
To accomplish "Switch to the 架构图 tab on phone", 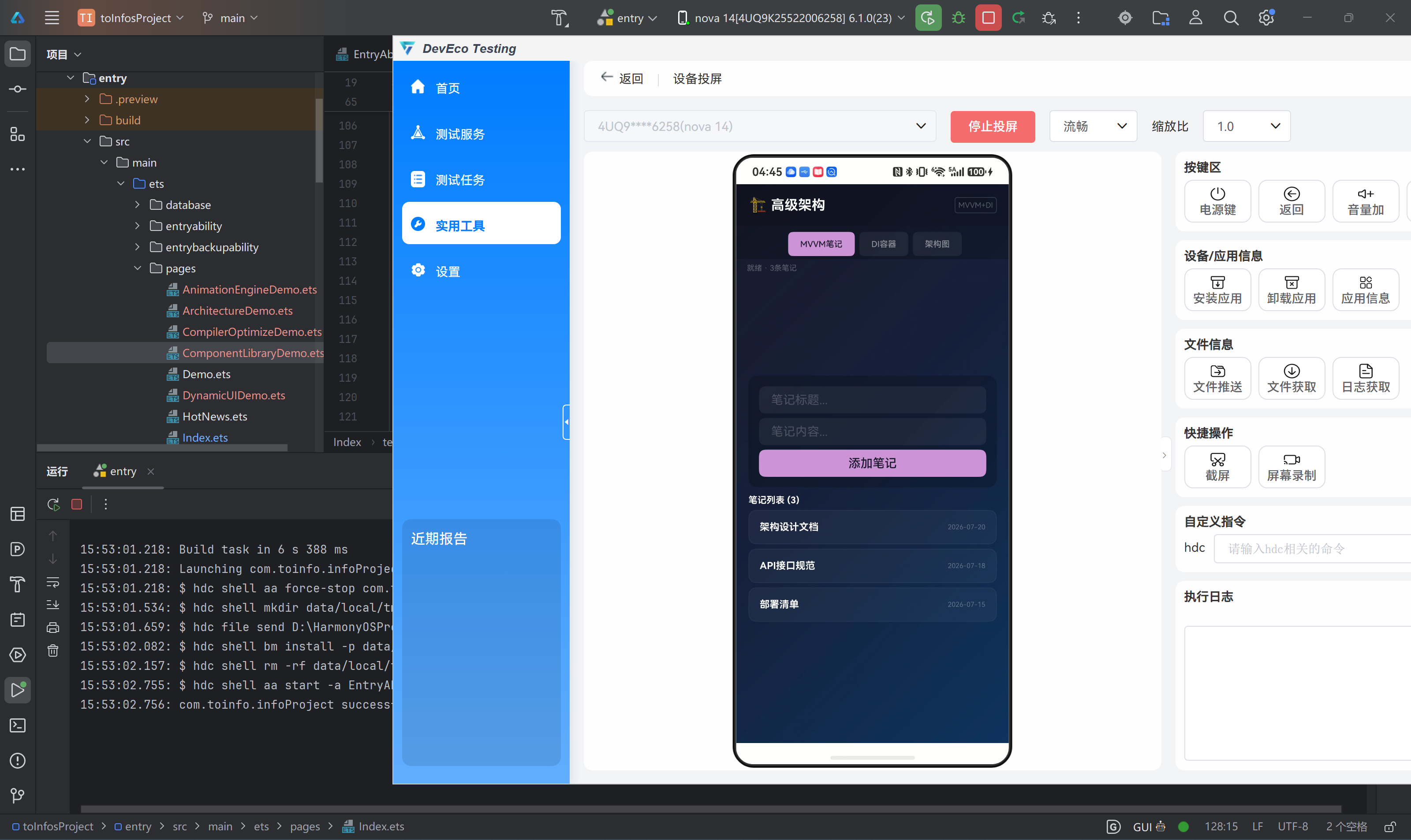I will coord(937,244).
